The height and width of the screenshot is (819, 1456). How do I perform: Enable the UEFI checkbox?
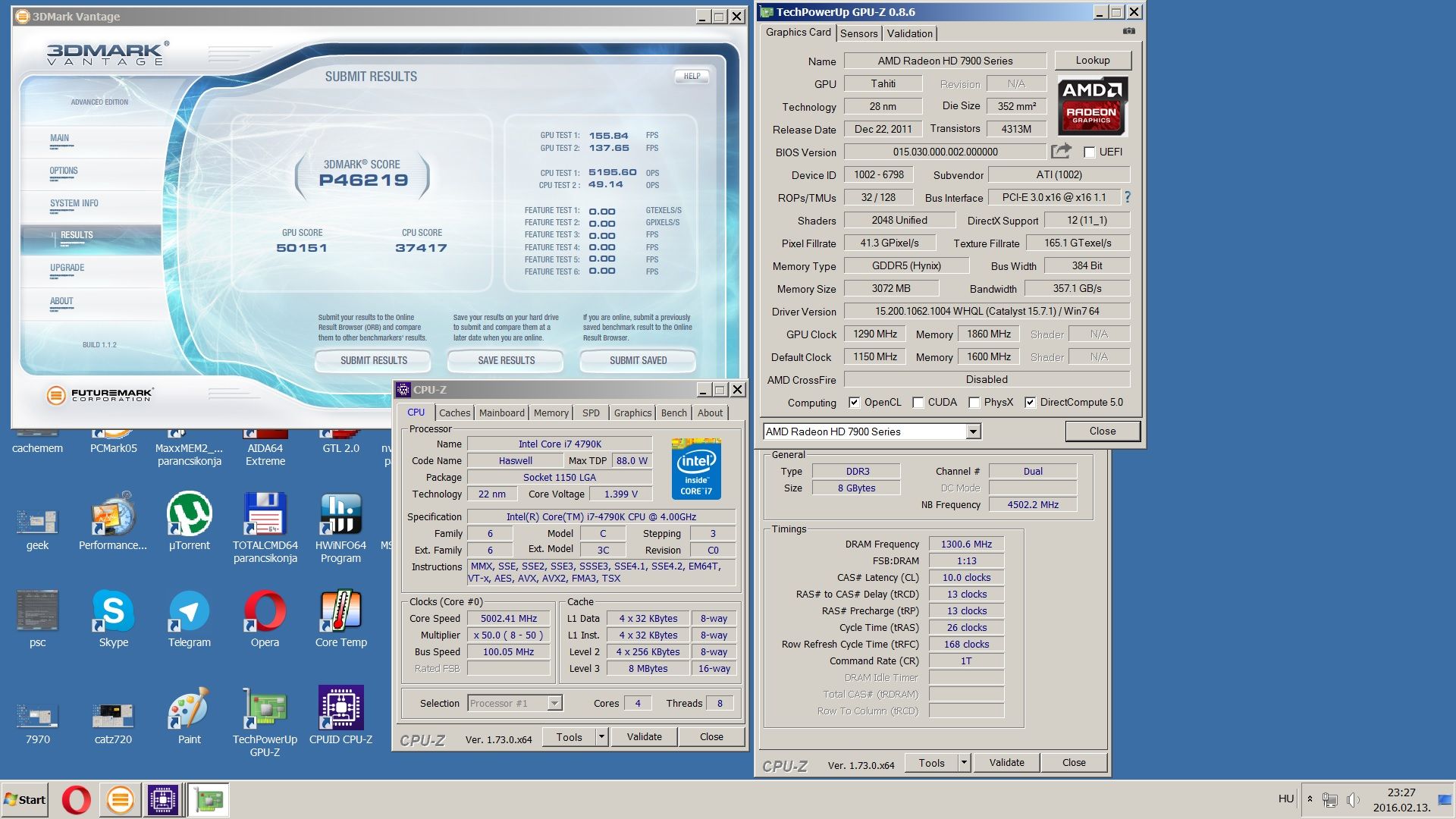(x=1090, y=152)
